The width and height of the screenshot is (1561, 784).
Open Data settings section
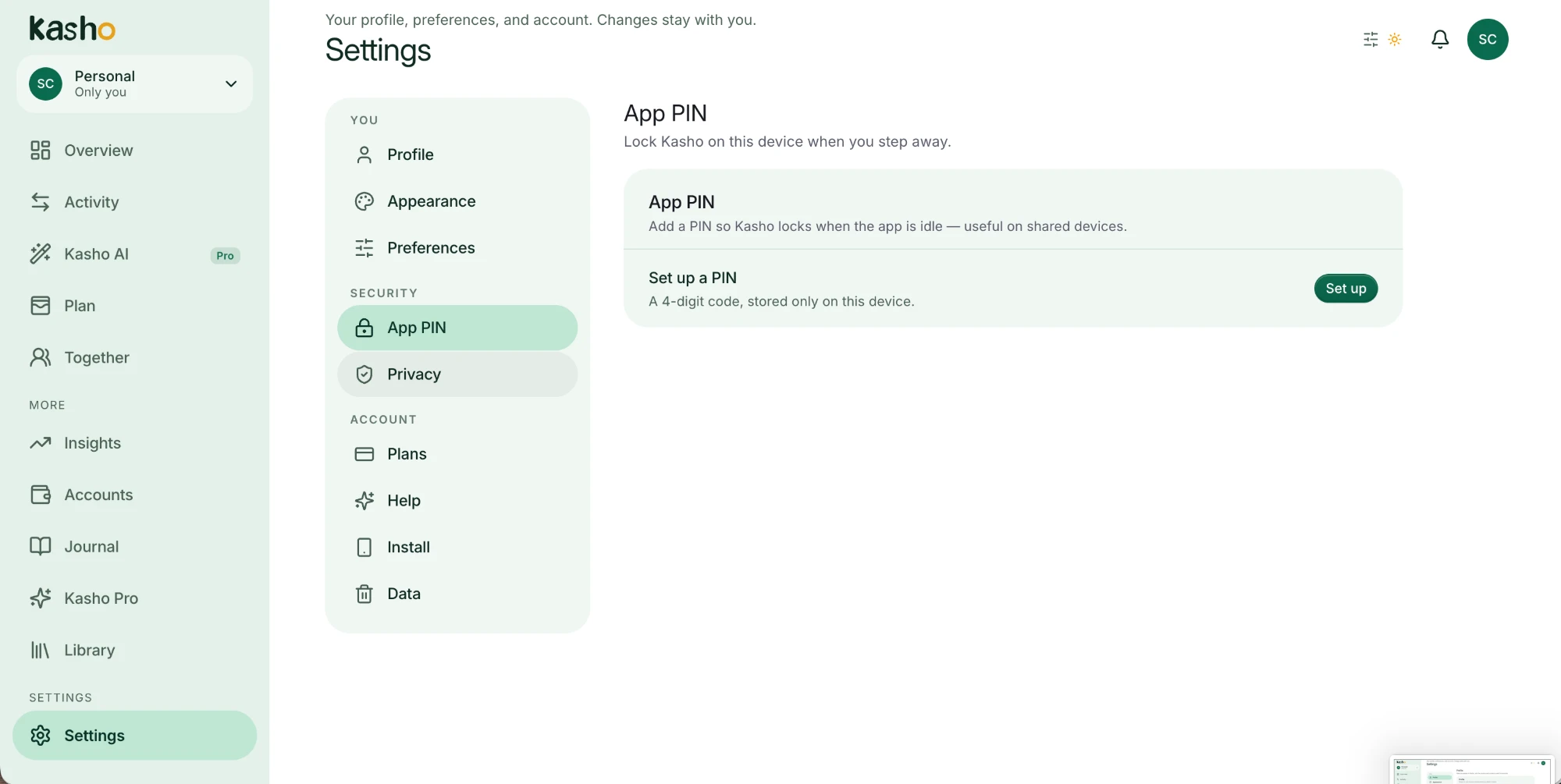click(x=457, y=594)
